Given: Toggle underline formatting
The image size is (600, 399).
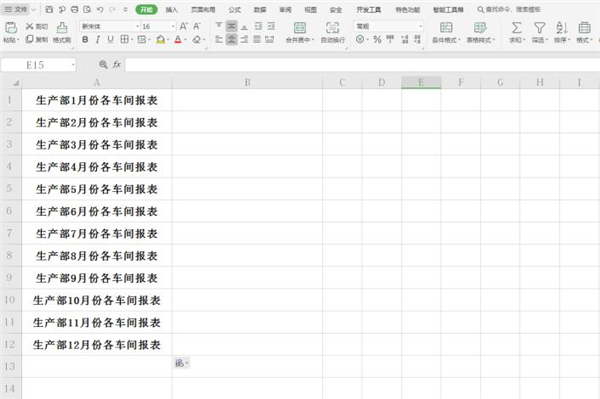Looking at the screenshot, I should click(110, 40).
